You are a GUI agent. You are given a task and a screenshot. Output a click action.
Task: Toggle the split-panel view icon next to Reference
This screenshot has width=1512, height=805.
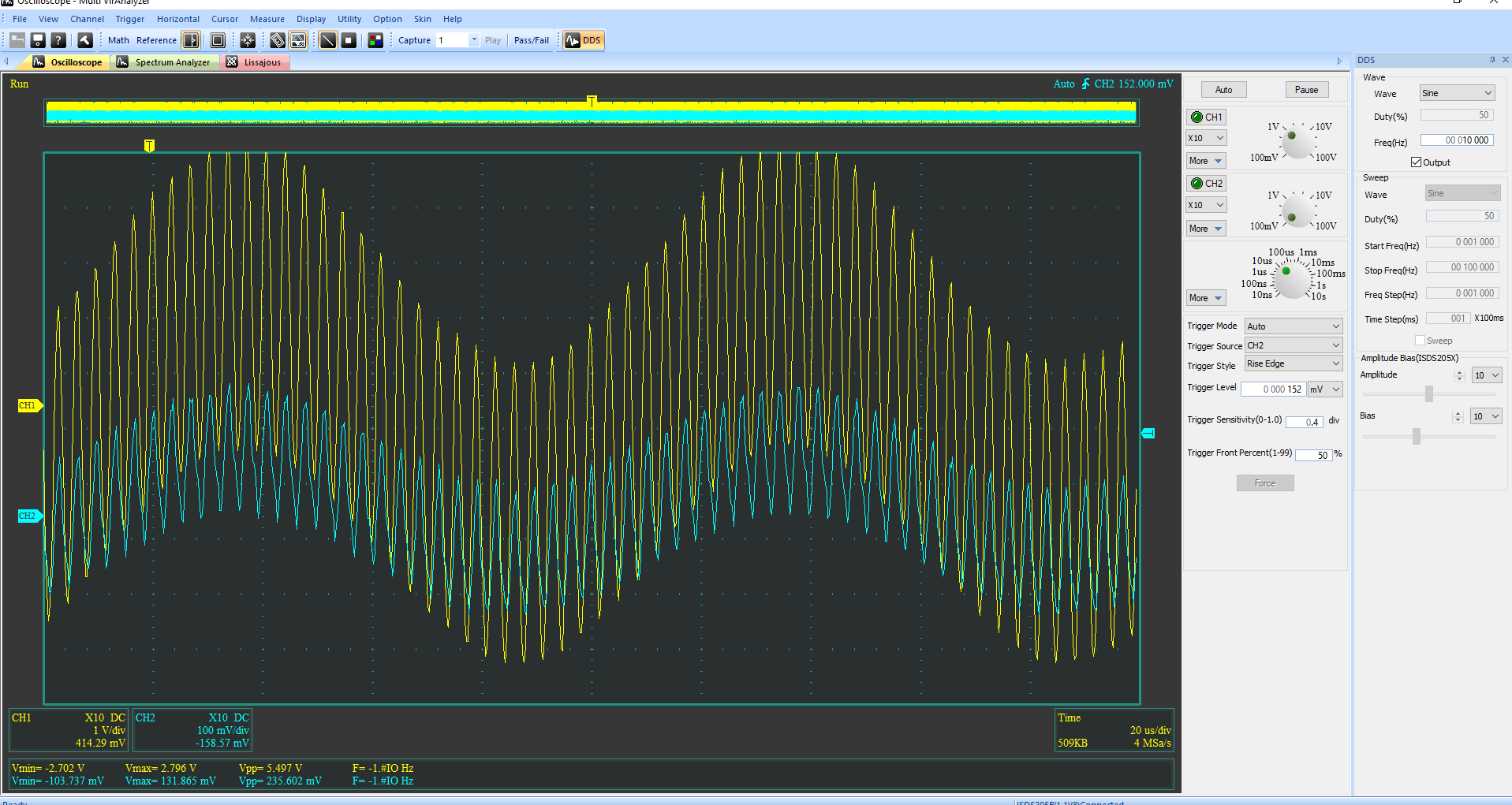[x=191, y=40]
